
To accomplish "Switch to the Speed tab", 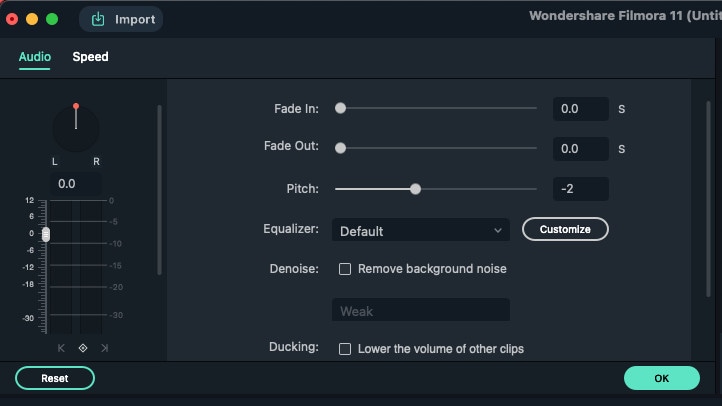I will tap(90, 57).
